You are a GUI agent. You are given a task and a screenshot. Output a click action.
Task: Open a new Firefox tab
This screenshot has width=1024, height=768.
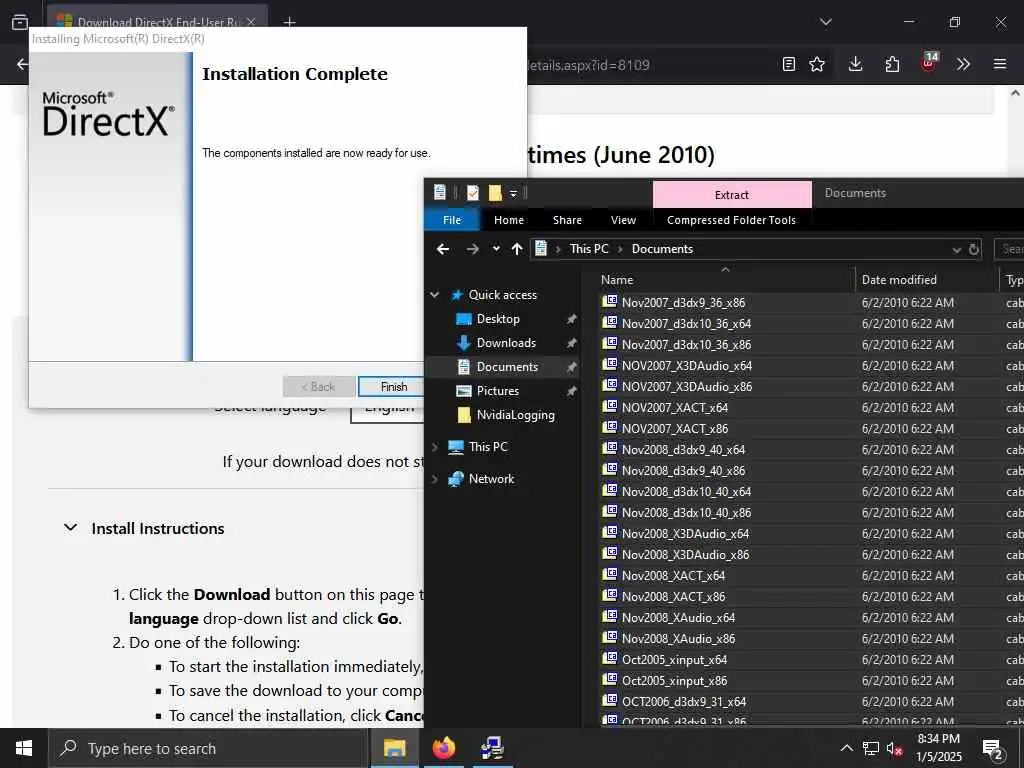[289, 22]
